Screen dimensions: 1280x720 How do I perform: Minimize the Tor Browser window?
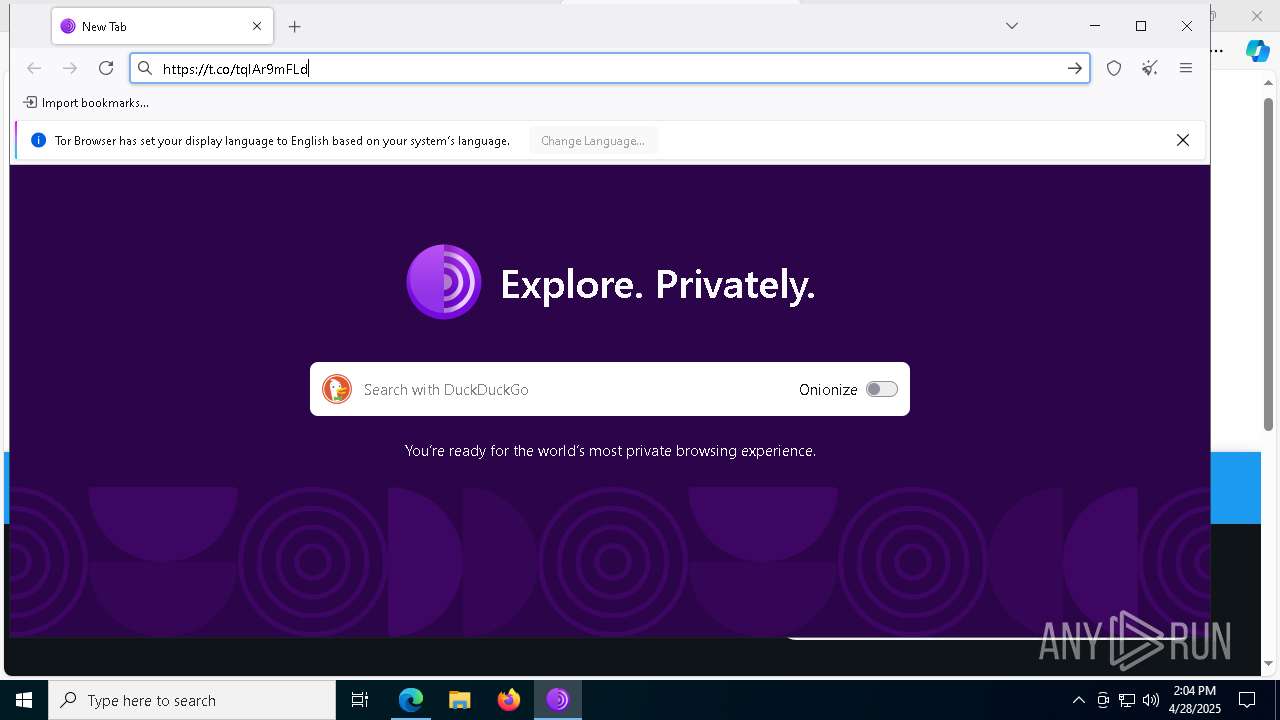[x=1095, y=26]
